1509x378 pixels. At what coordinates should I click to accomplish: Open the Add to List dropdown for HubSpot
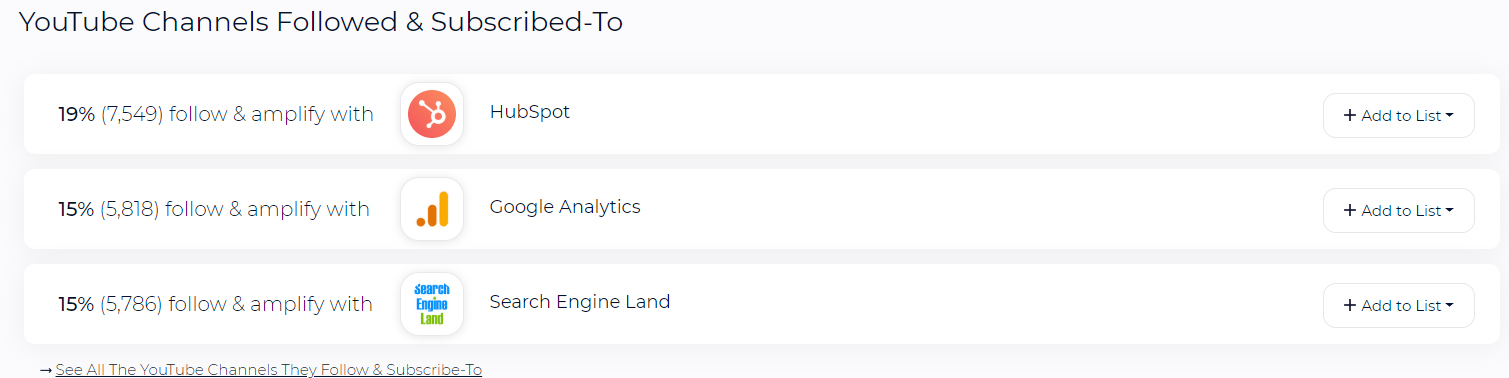point(1398,115)
